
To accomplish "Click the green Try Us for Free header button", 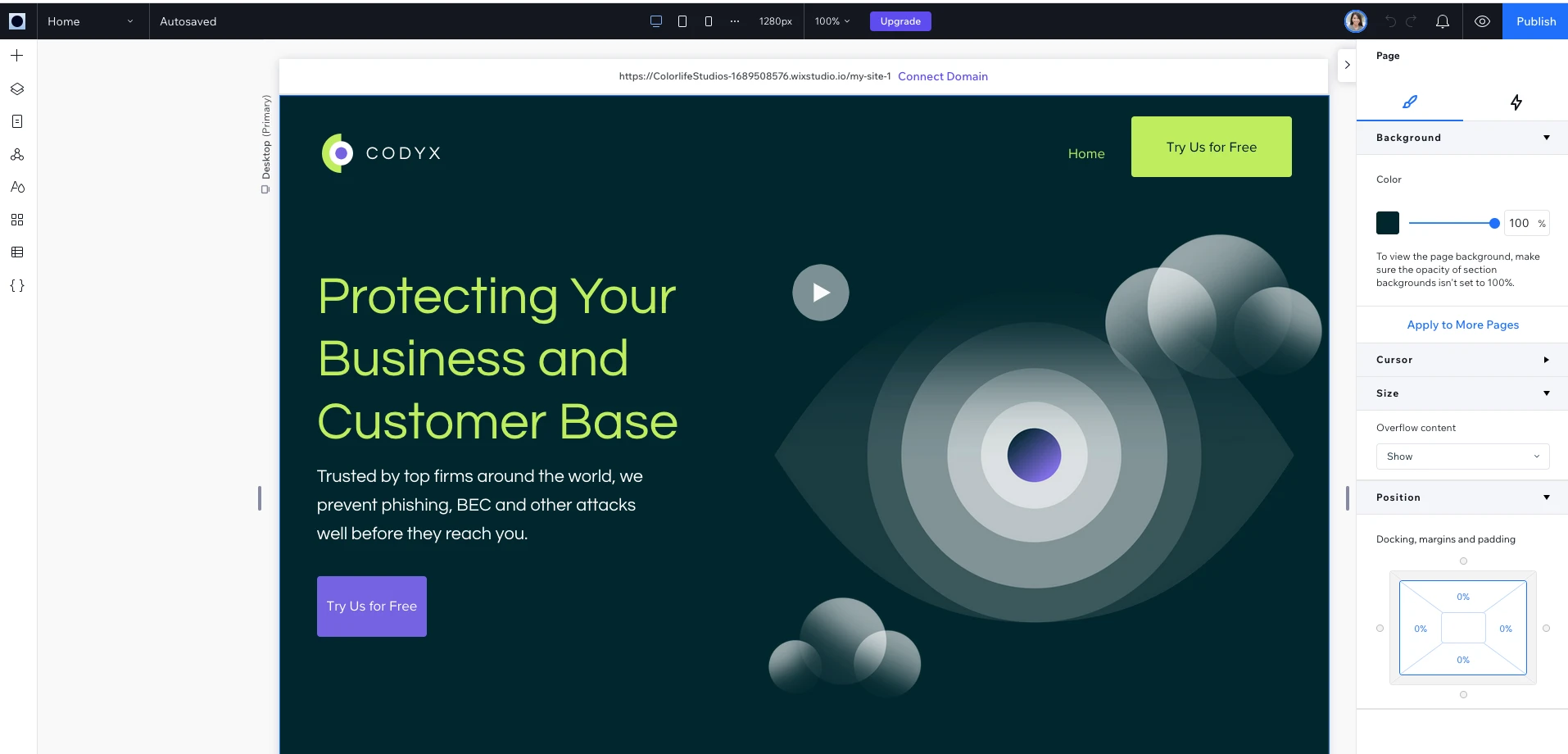I will pyautogui.click(x=1211, y=147).
